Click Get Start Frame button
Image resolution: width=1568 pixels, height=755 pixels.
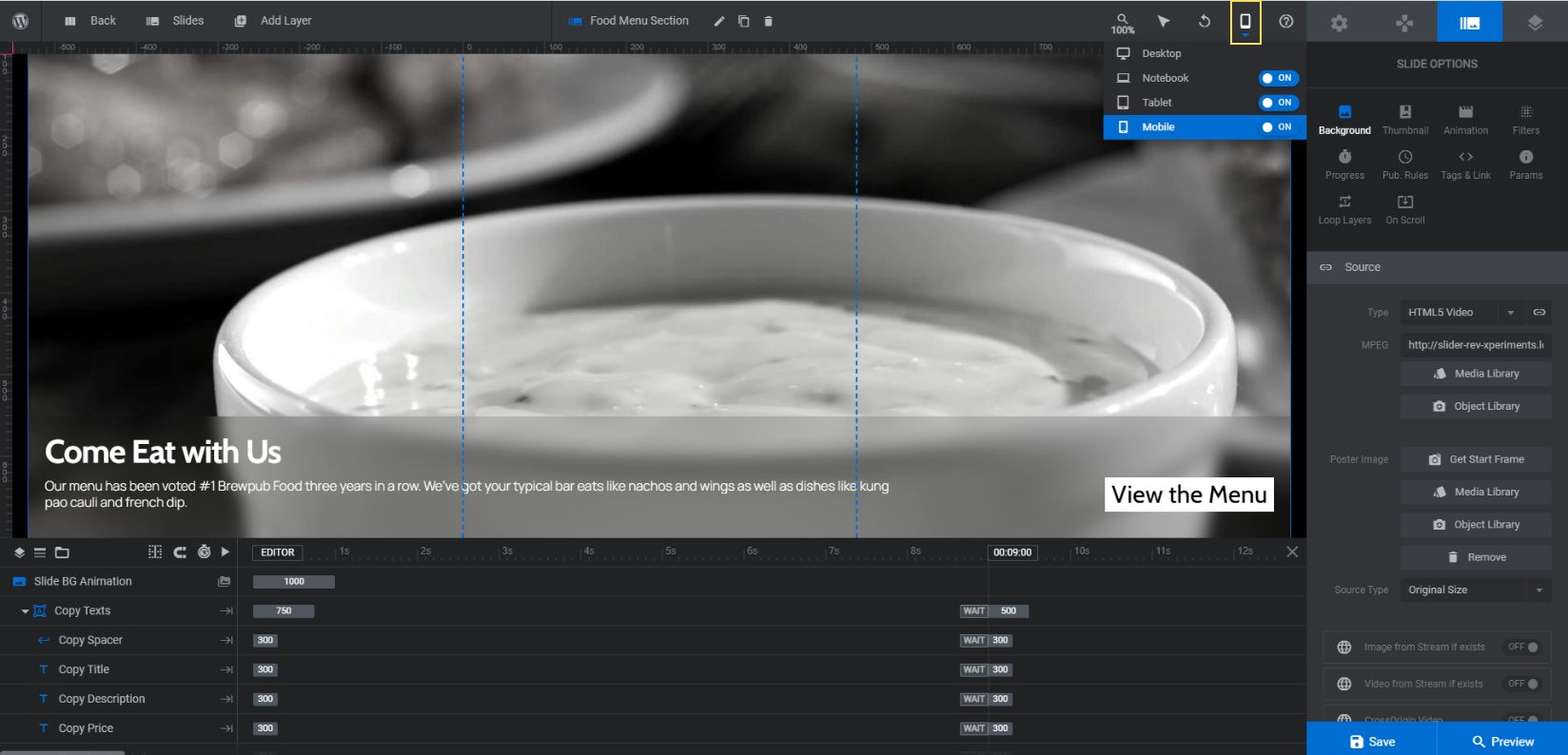pos(1476,459)
